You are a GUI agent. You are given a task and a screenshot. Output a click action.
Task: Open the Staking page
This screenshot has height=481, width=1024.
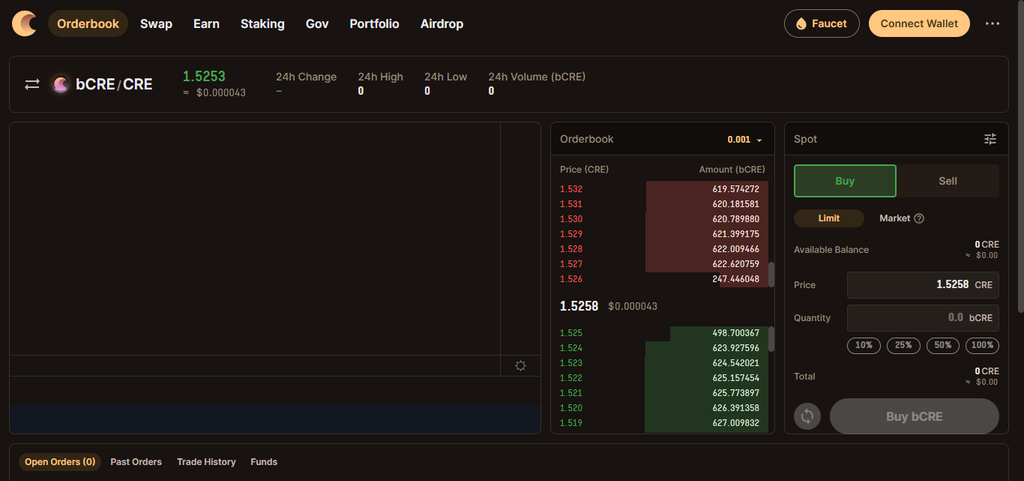click(263, 23)
